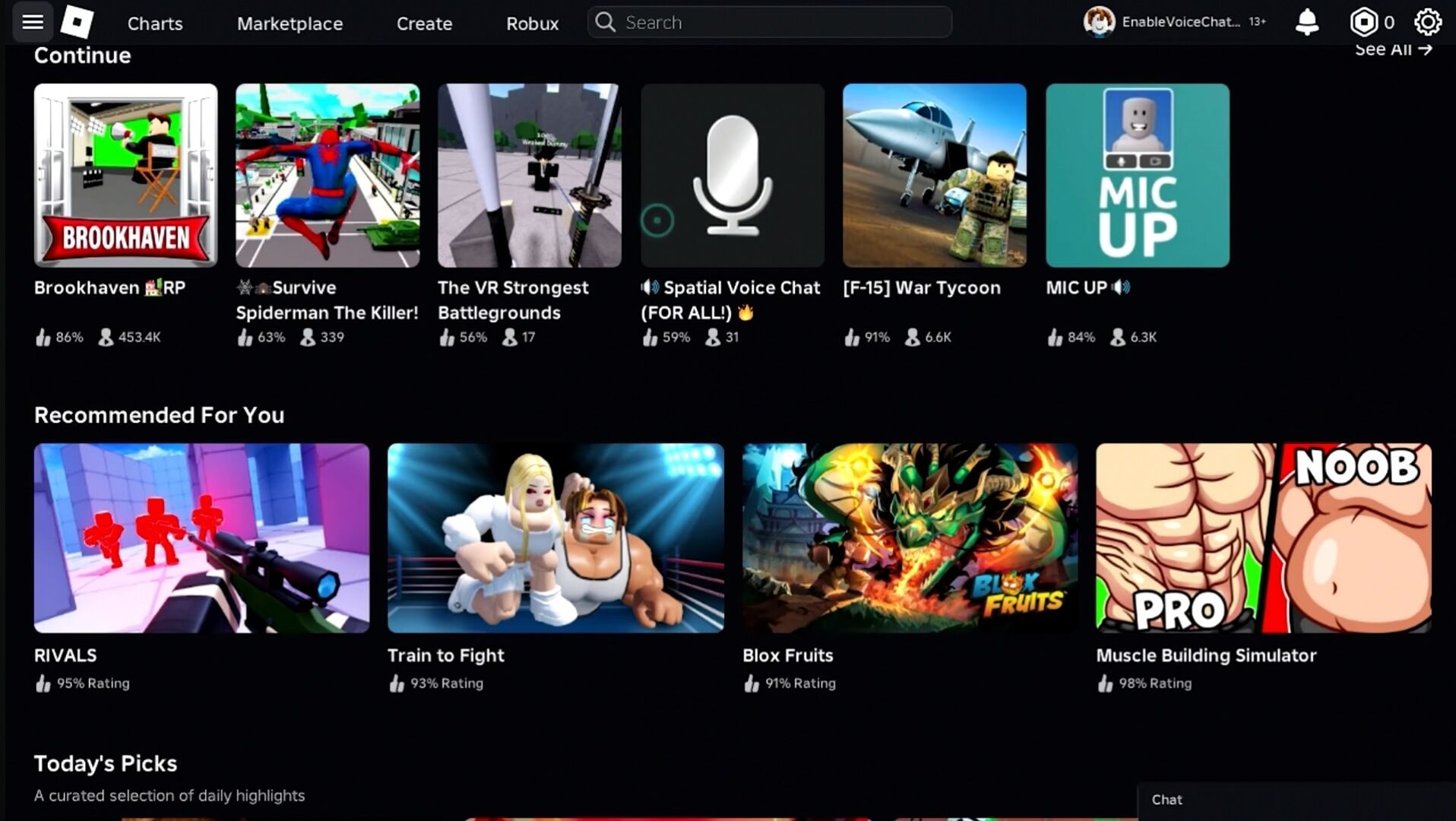1456x821 pixels.
Task: Click the Recommended For You heading
Action: click(x=160, y=415)
